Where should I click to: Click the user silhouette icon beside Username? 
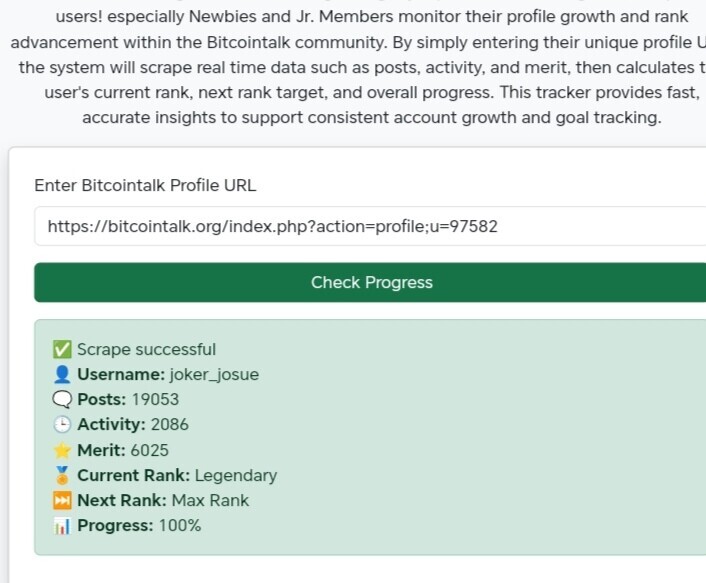pyautogui.click(x=62, y=375)
